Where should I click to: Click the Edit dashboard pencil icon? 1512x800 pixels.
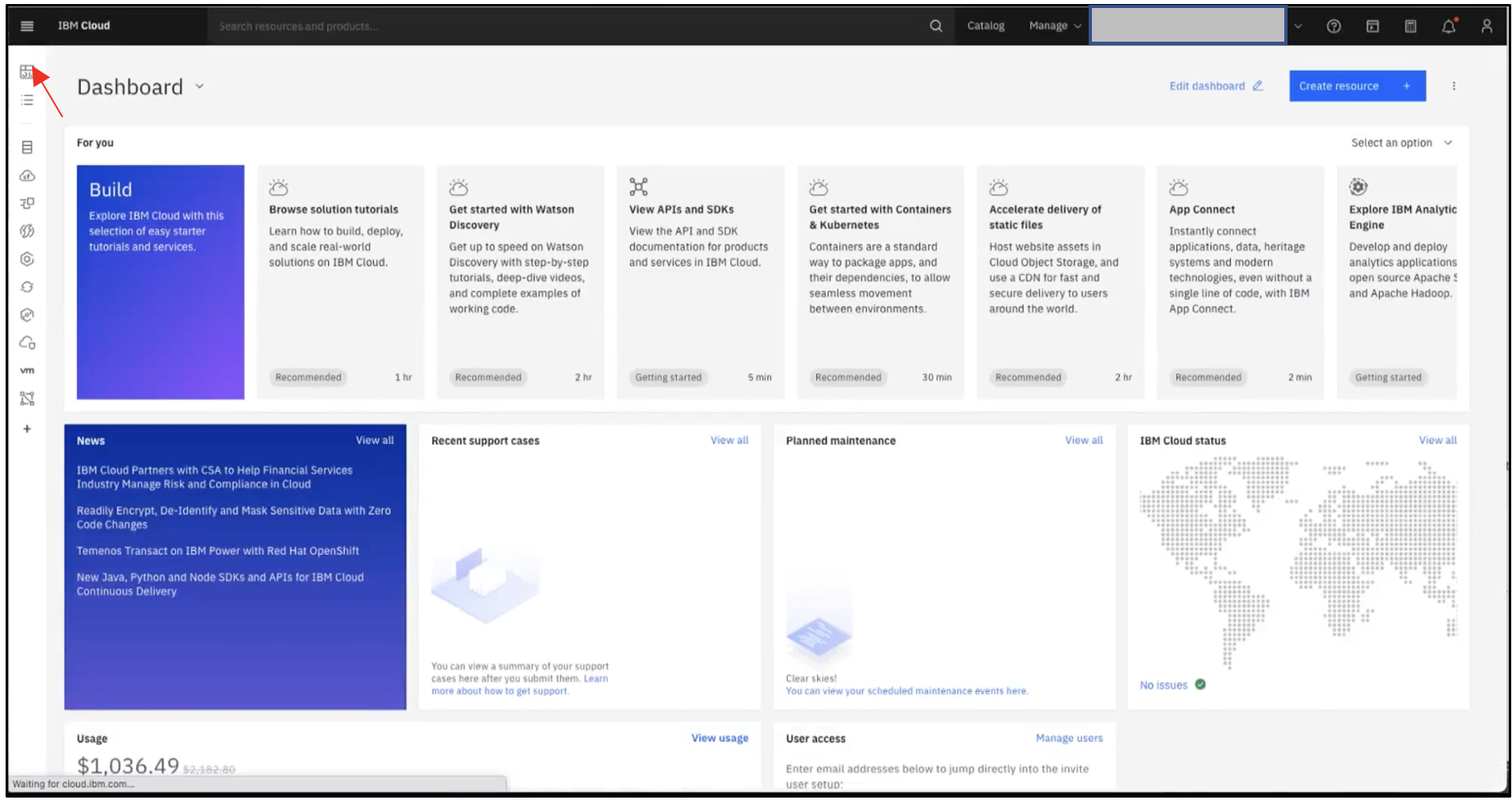tap(1257, 86)
